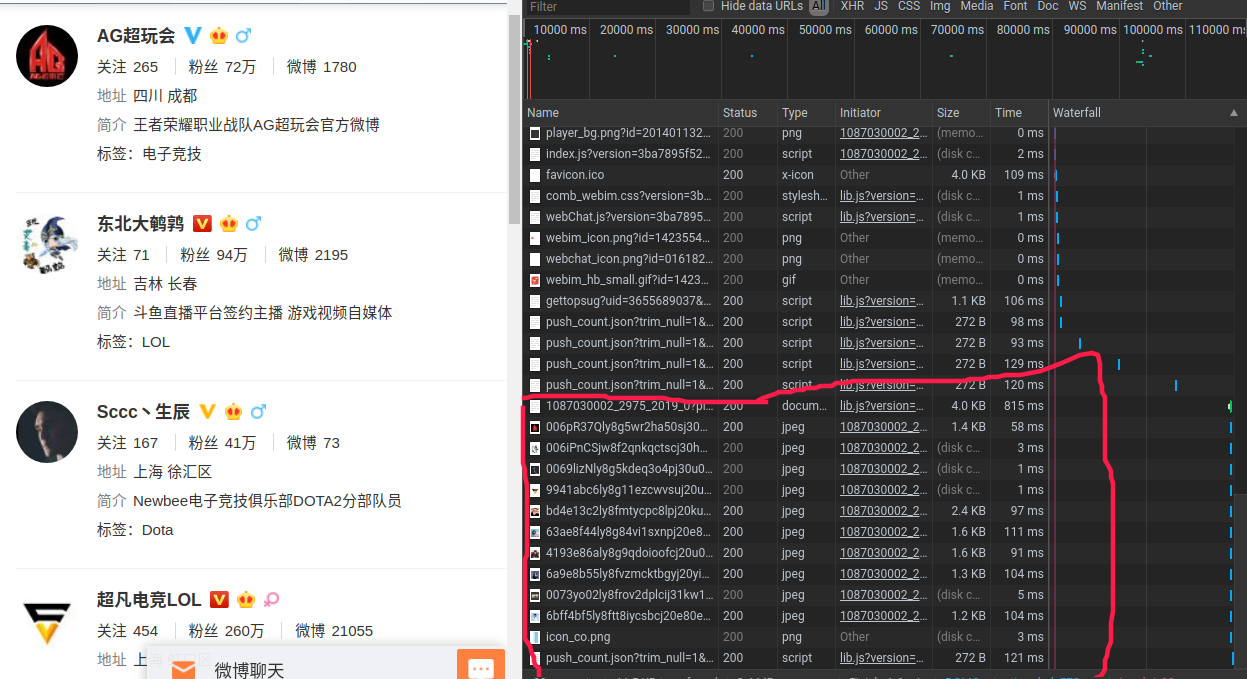Screen dimensions: 1247x679
Task: Open Sccc丶生辰 avatar photo
Action: point(47,431)
